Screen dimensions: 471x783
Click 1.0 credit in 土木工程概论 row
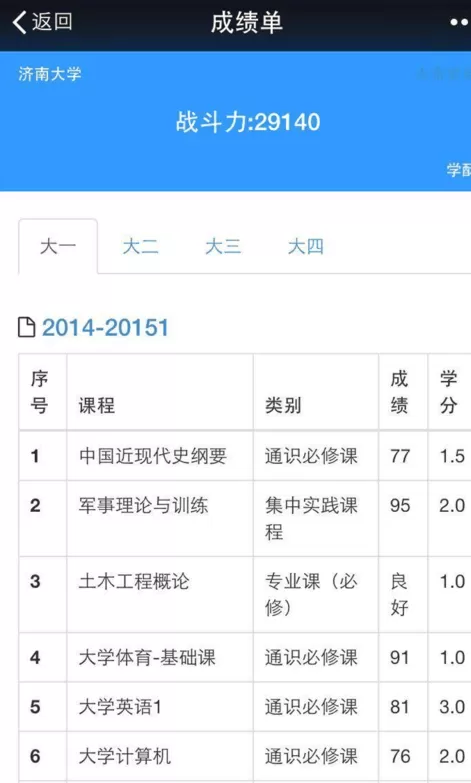[452, 581]
